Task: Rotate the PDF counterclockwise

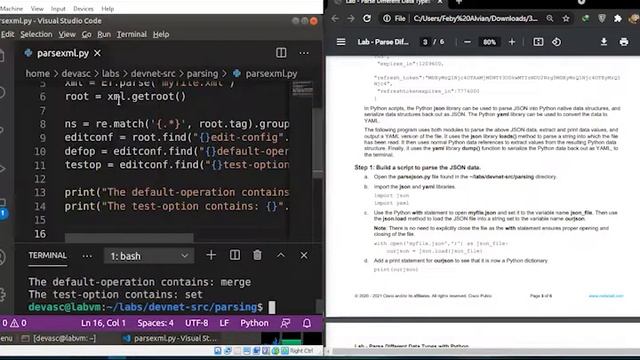Action: tap(556, 42)
